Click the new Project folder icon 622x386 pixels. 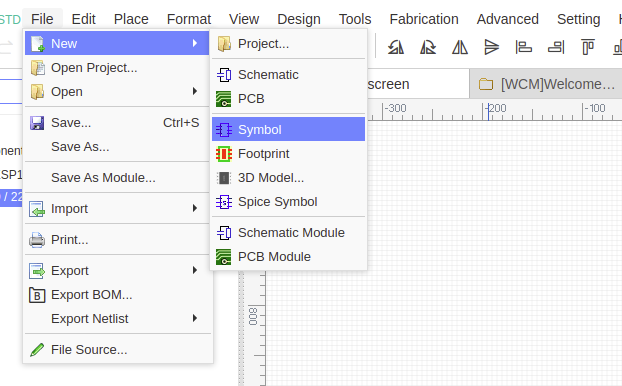click(x=224, y=44)
